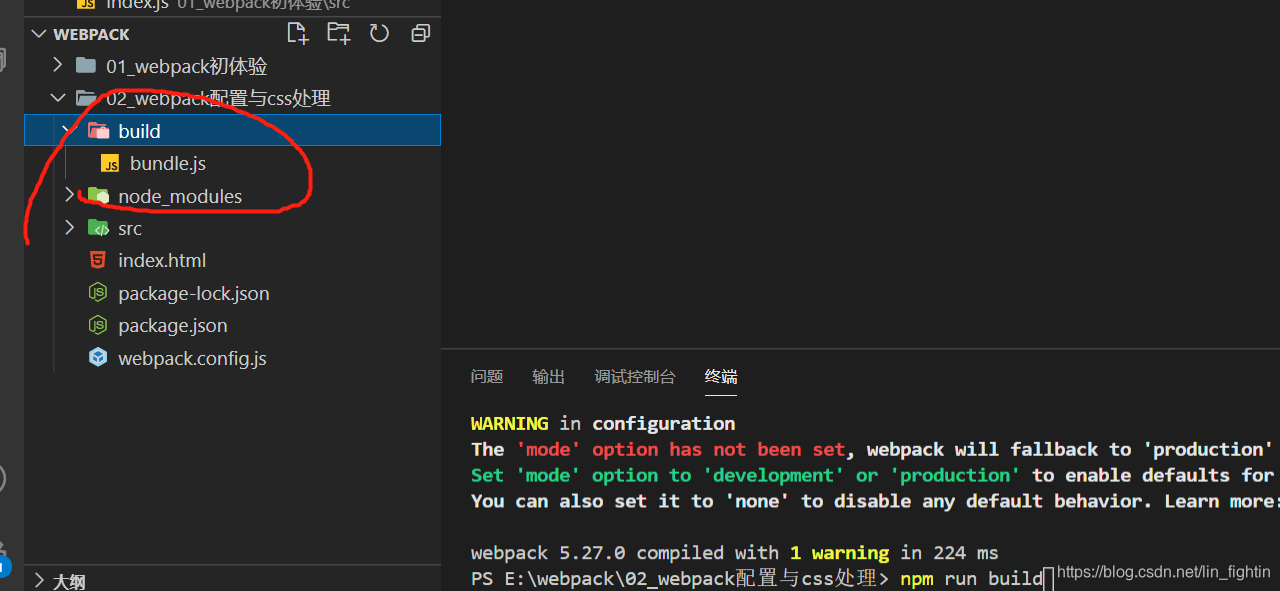Click the pink build folder icon
This screenshot has width=1280, height=591.
(x=98, y=131)
